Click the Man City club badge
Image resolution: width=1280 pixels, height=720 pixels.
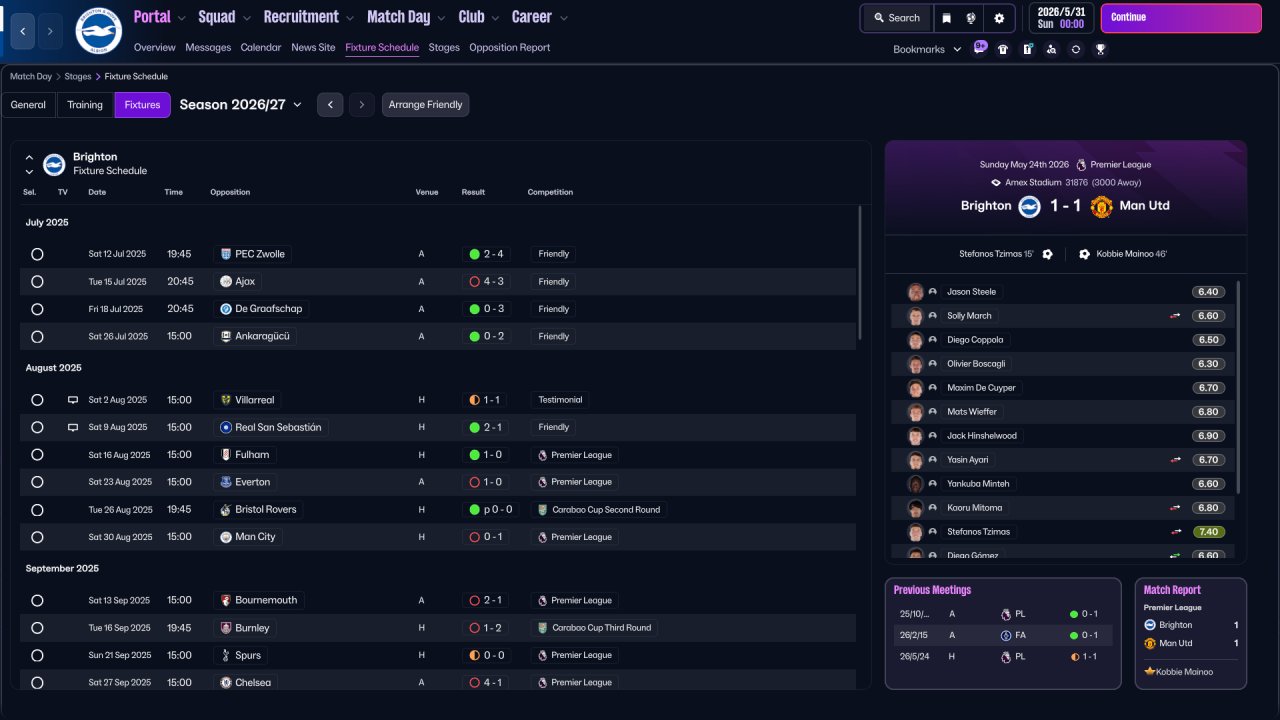tap(226, 537)
